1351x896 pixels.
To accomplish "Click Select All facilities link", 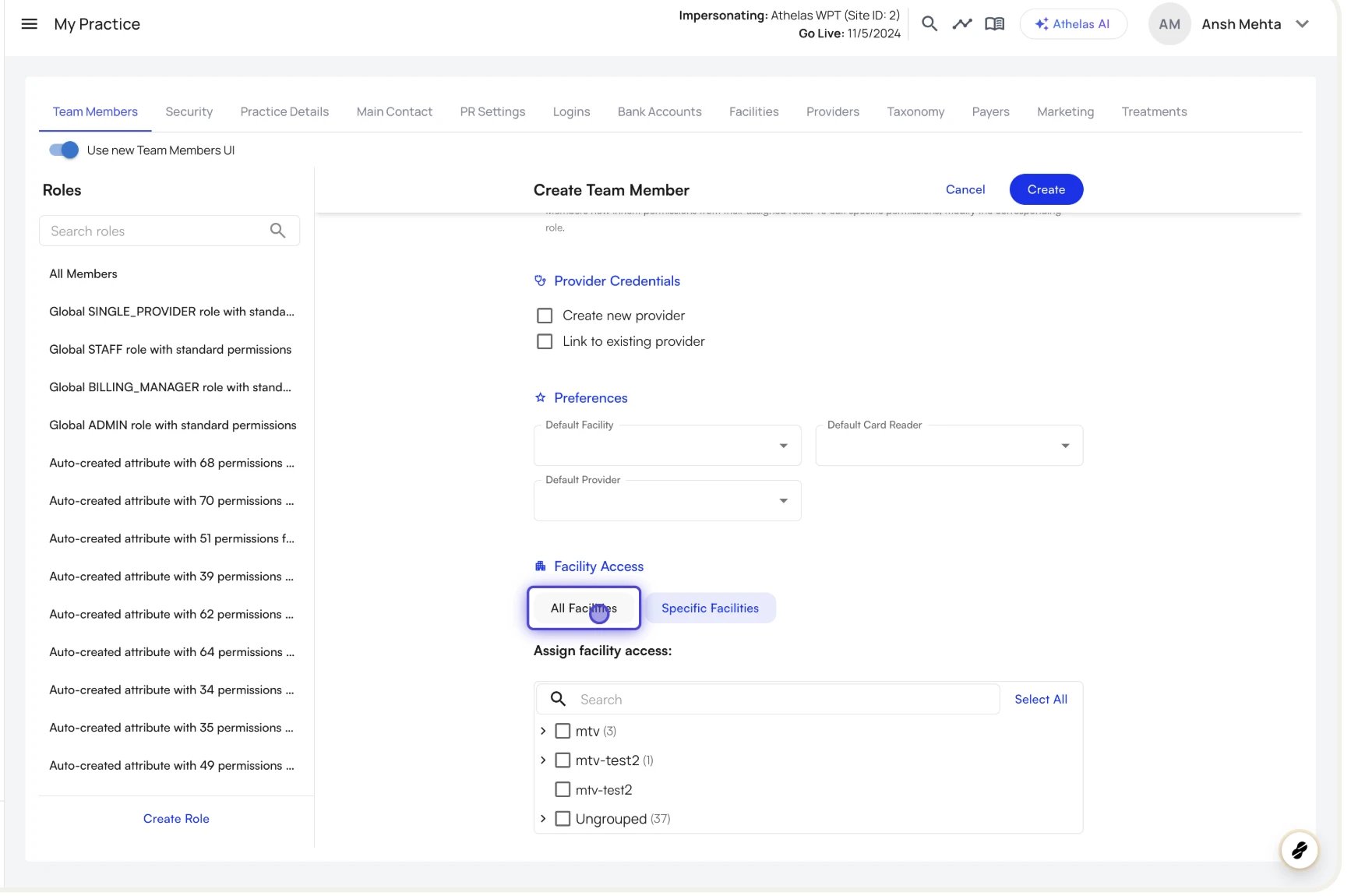I will (x=1040, y=699).
